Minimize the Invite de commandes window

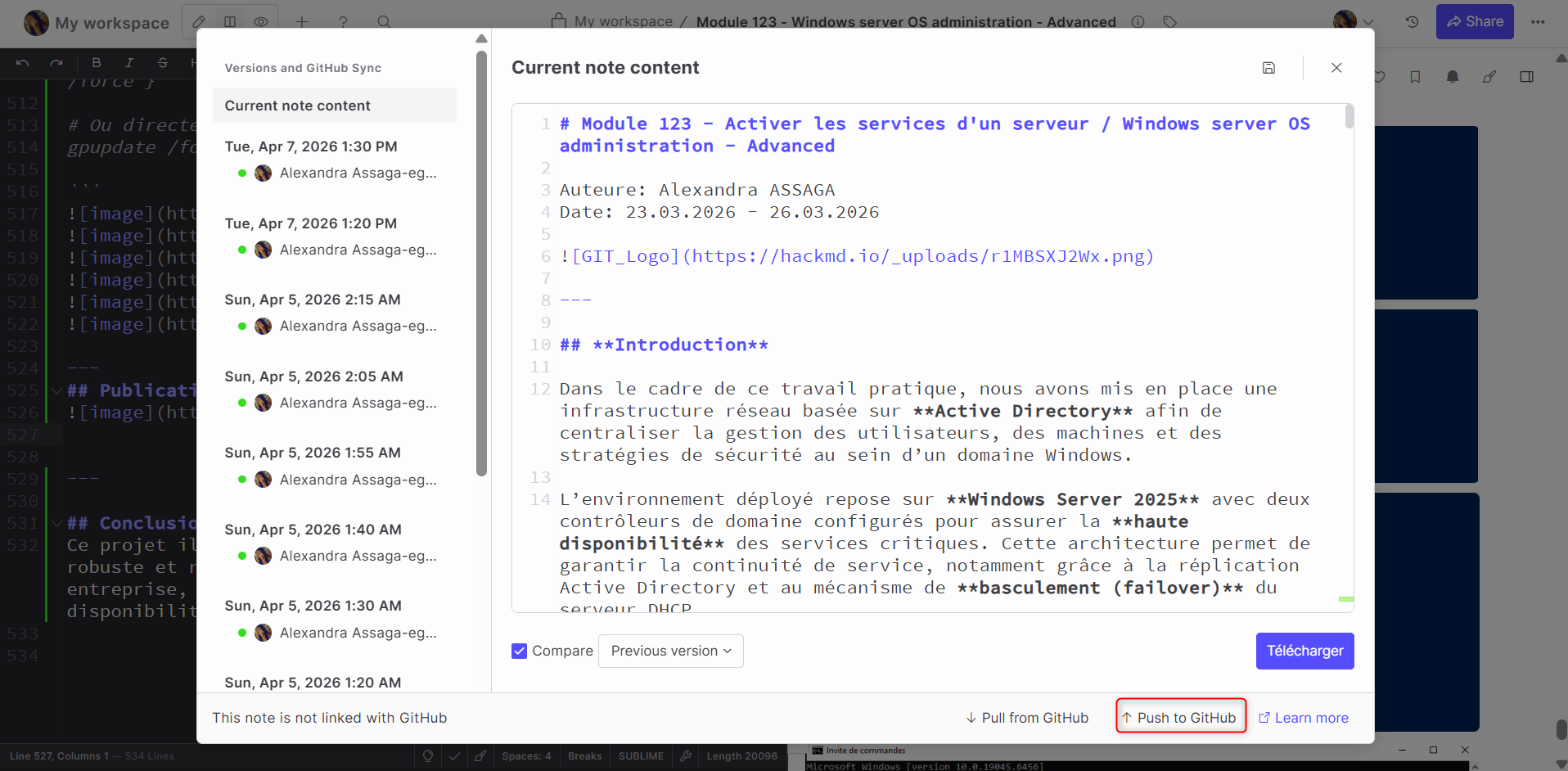1401,750
